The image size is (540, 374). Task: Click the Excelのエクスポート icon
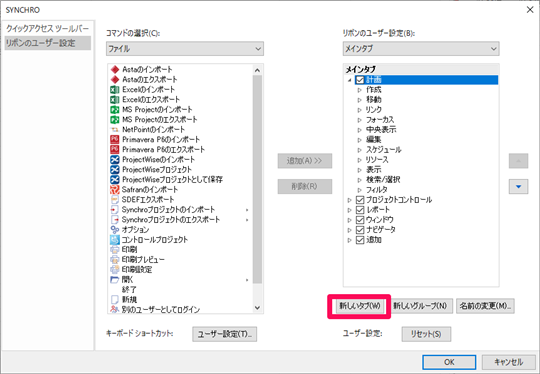pos(115,100)
